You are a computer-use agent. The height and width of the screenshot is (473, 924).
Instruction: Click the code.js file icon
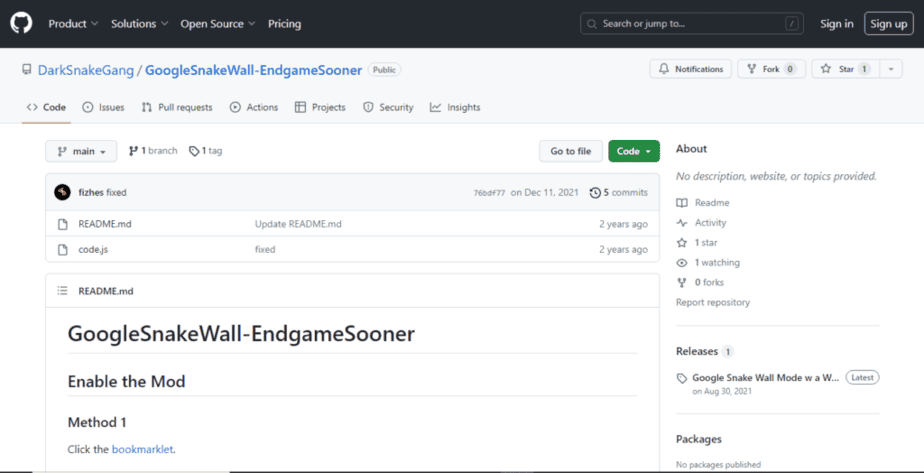point(62,249)
